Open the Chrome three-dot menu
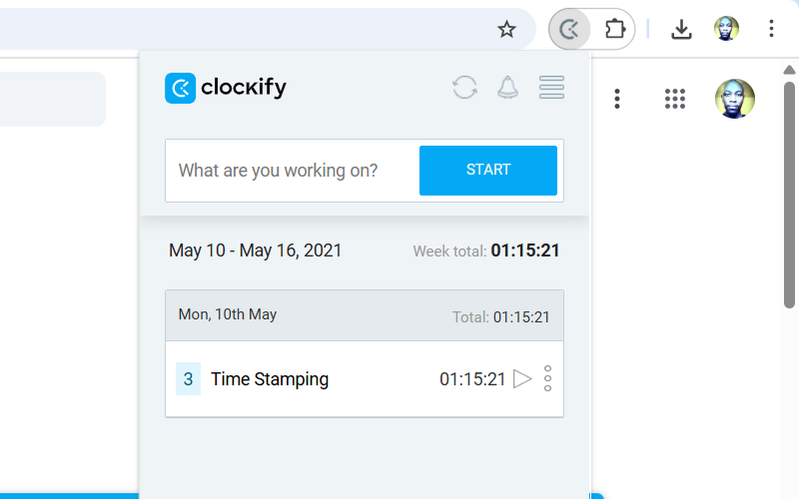The width and height of the screenshot is (799, 499). pyautogui.click(x=771, y=29)
